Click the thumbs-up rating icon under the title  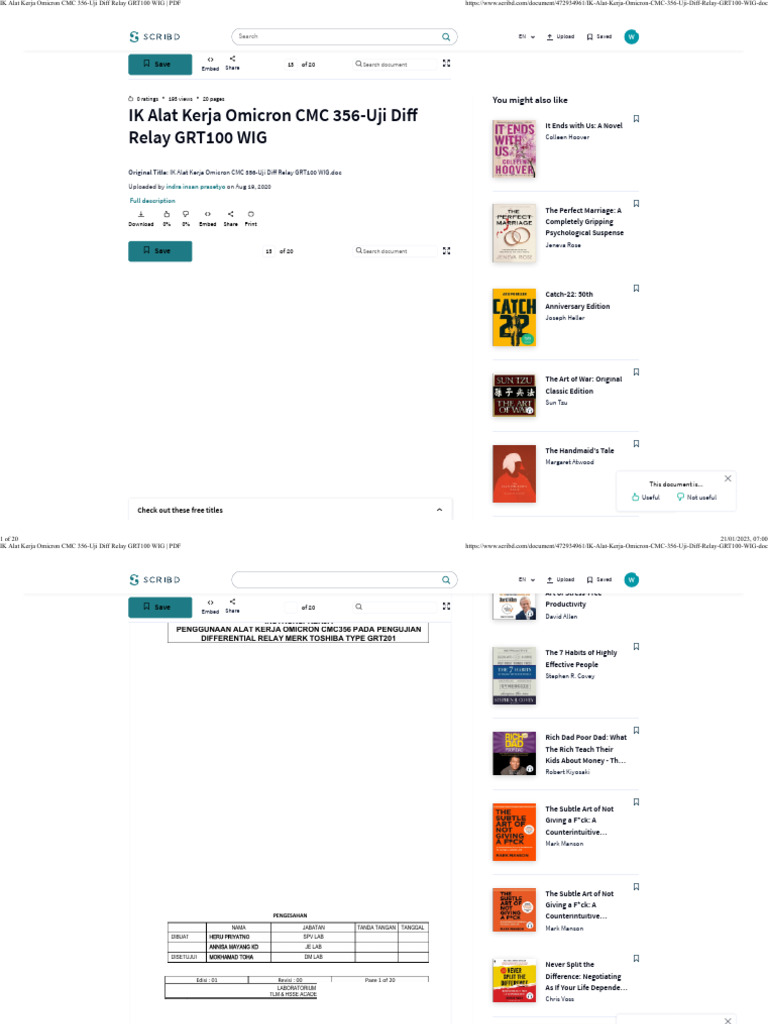point(167,214)
